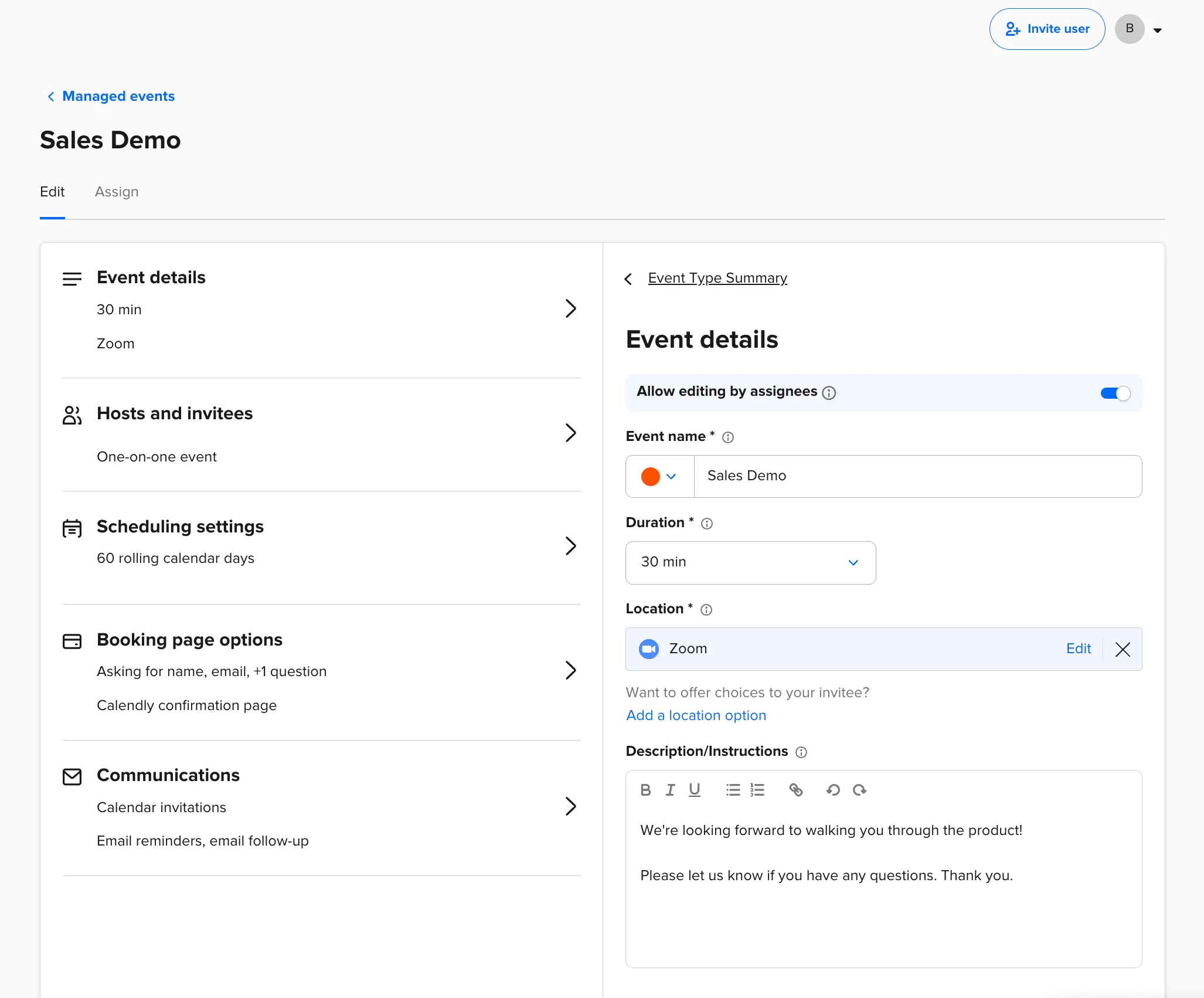Click Add a location option link

point(696,715)
